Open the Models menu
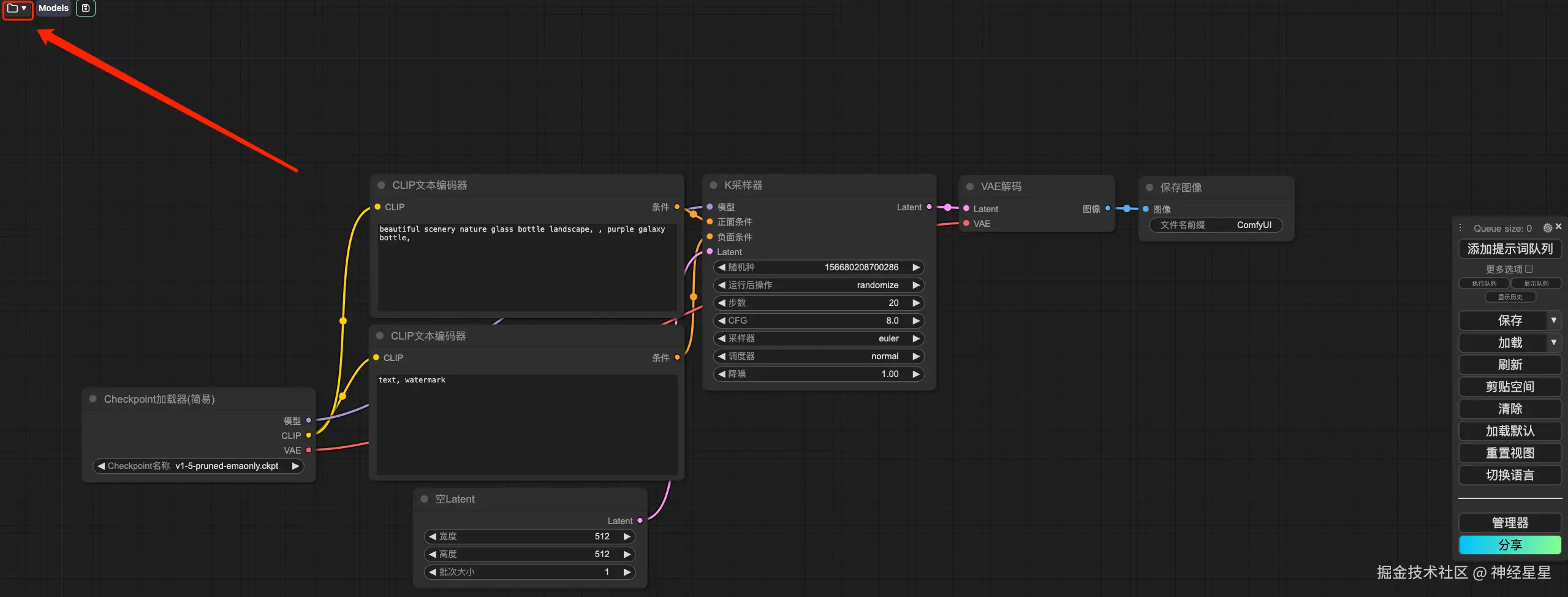The width and height of the screenshot is (1568, 597). pyautogui.click(x=53, y=9)
